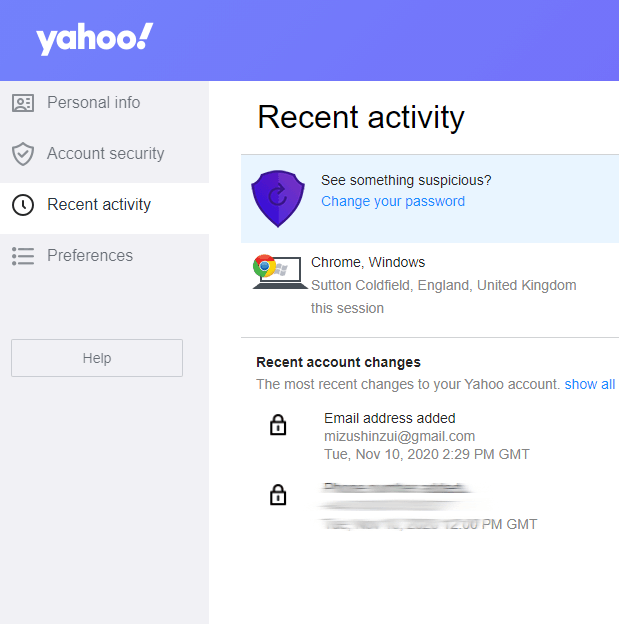
Task: Click the Chrome laptop device icon
Action: (277, 272)
